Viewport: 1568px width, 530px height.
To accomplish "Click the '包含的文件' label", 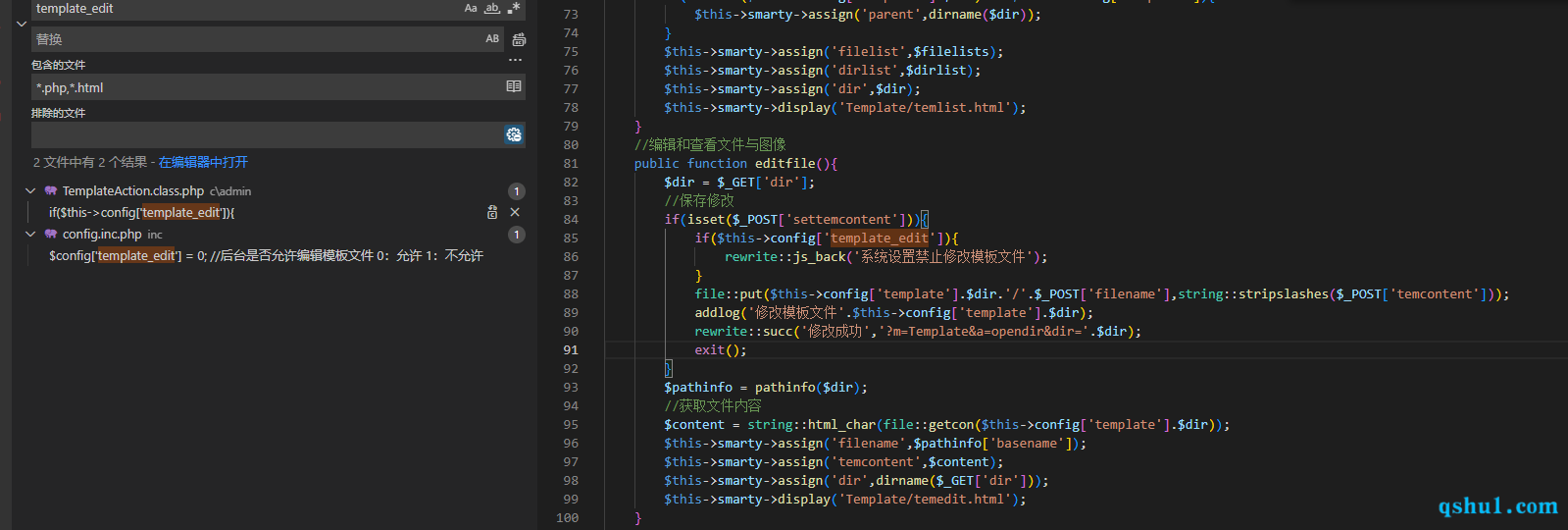I will pyautogui.click(x=58, y=65).
